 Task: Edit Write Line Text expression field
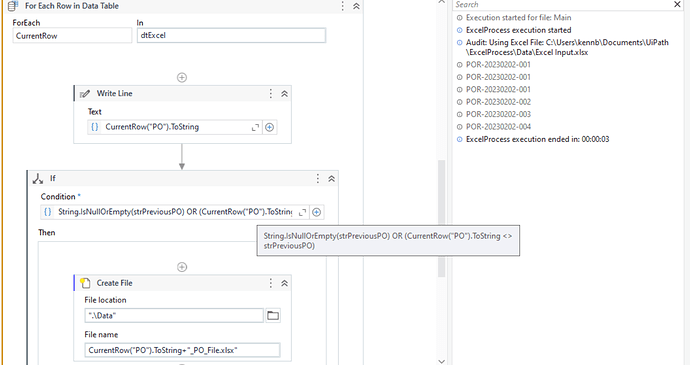coord(175,127)
